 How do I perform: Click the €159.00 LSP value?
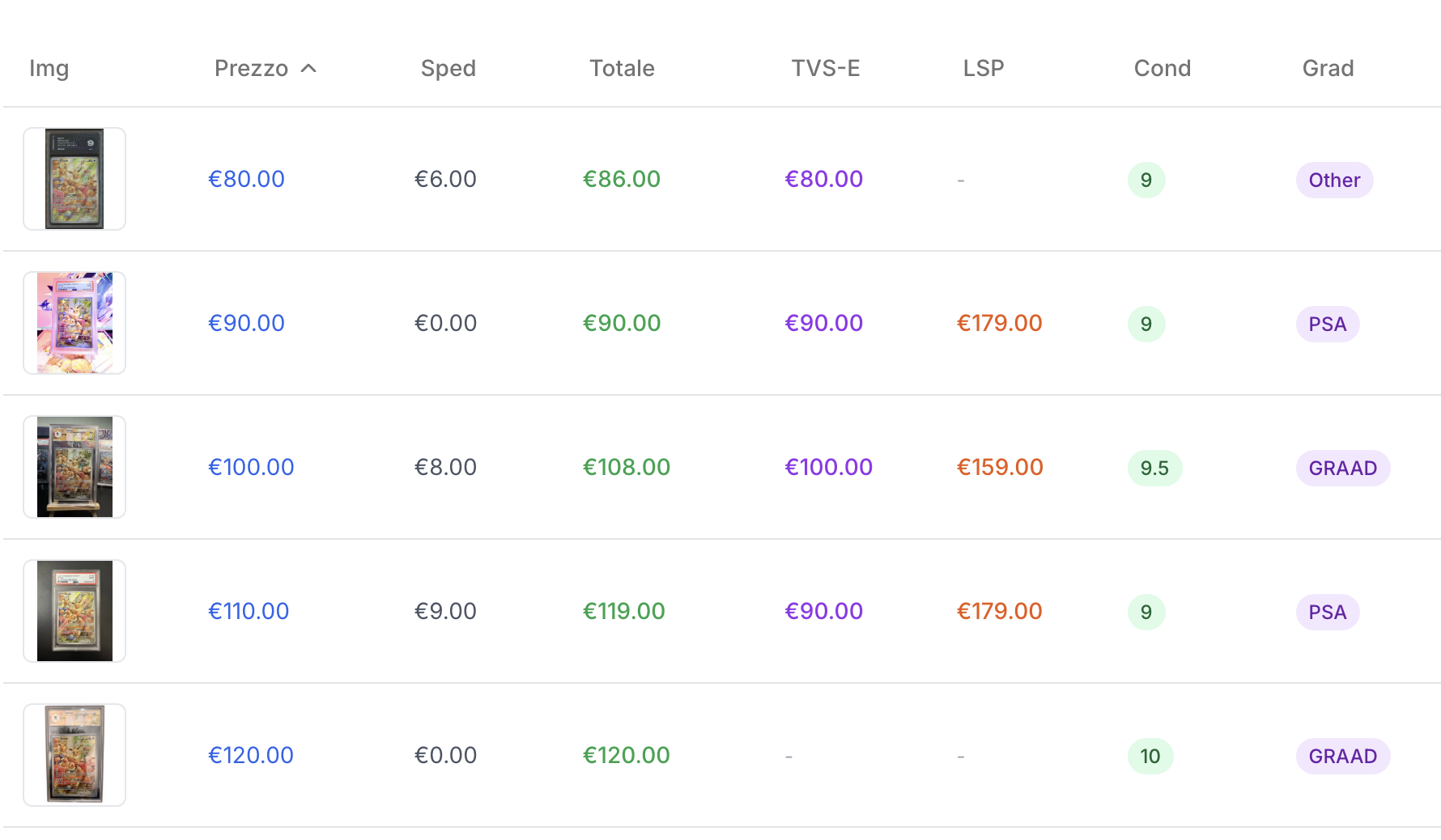click(1000, 467)
